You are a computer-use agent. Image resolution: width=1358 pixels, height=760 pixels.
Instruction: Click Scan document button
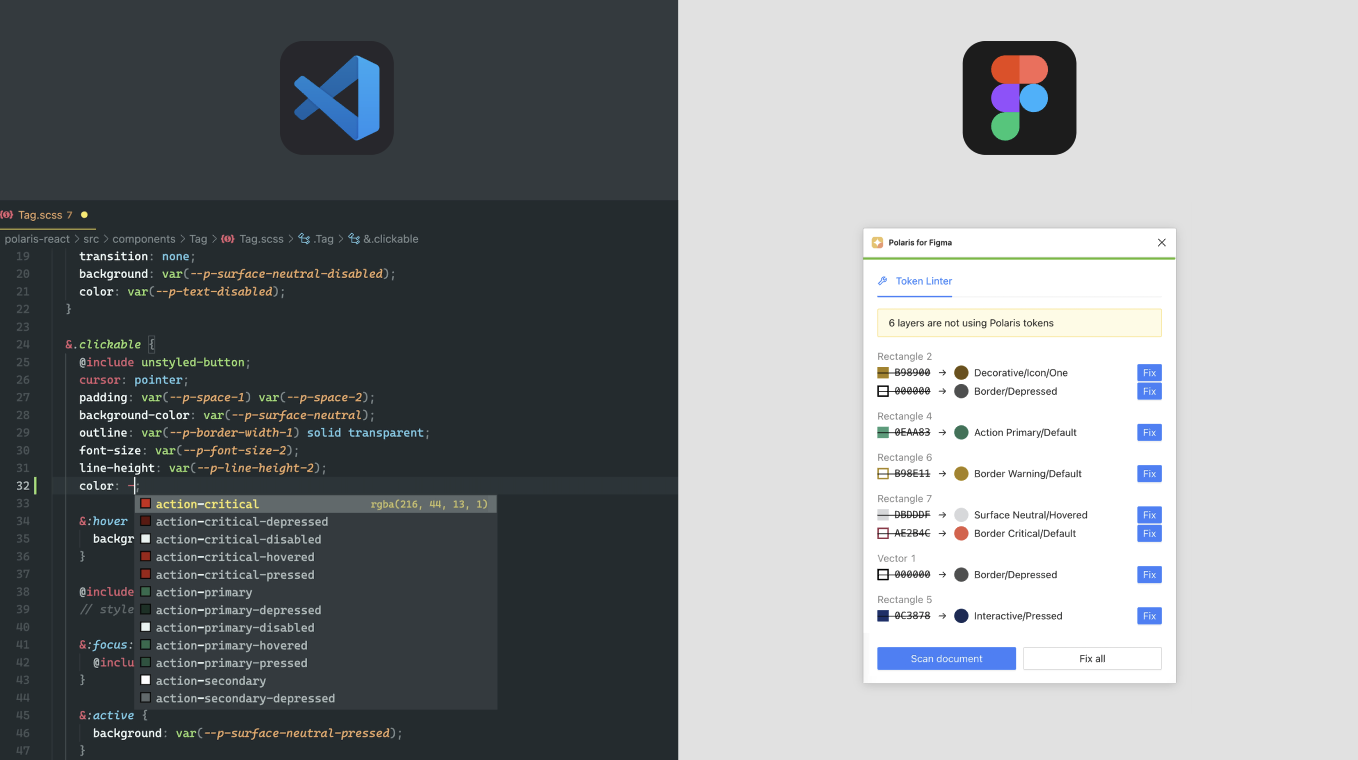click(x=946, y=659)
